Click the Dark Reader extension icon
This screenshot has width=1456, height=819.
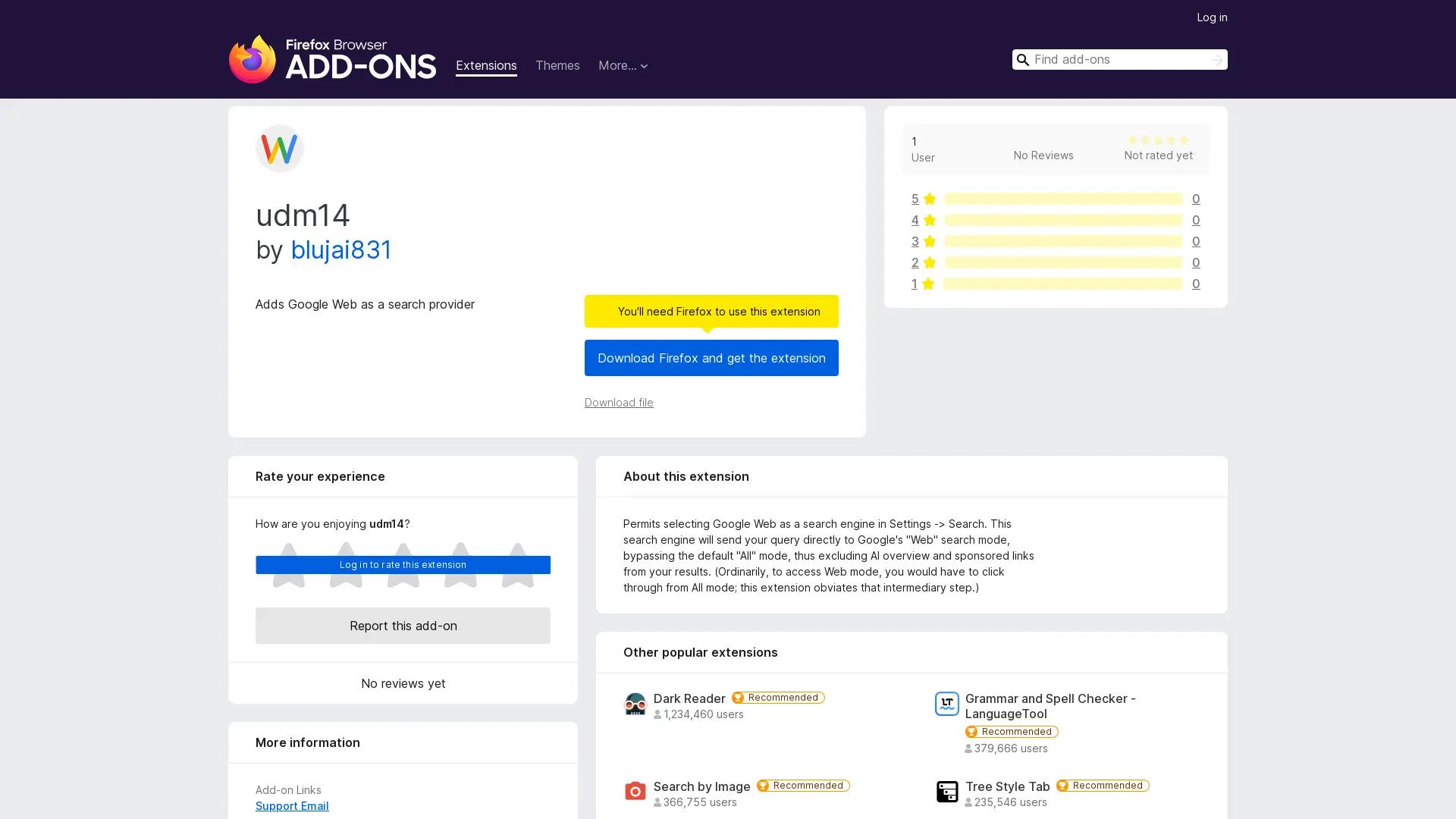point(635,704)
